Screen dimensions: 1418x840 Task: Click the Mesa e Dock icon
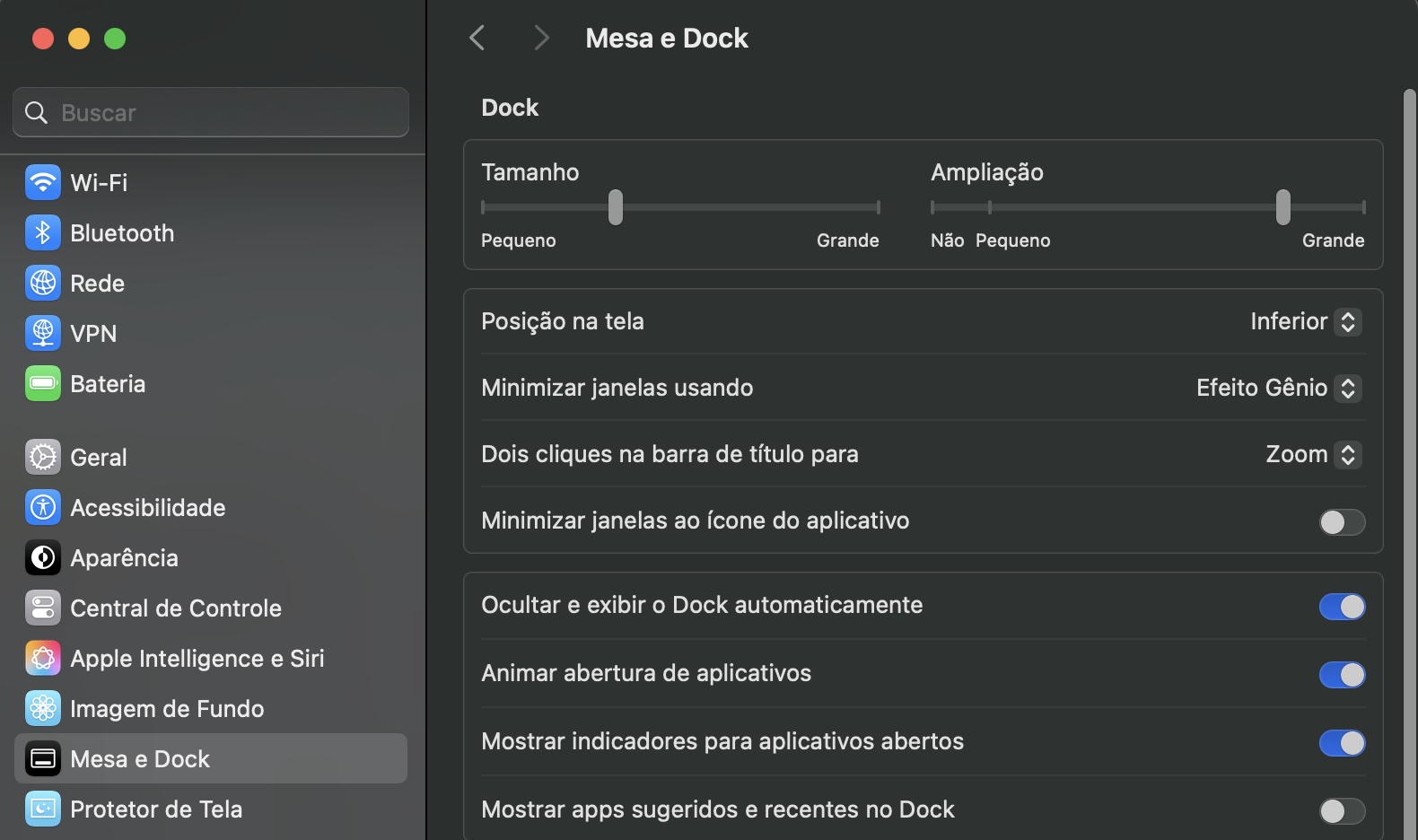pos(43,759)
